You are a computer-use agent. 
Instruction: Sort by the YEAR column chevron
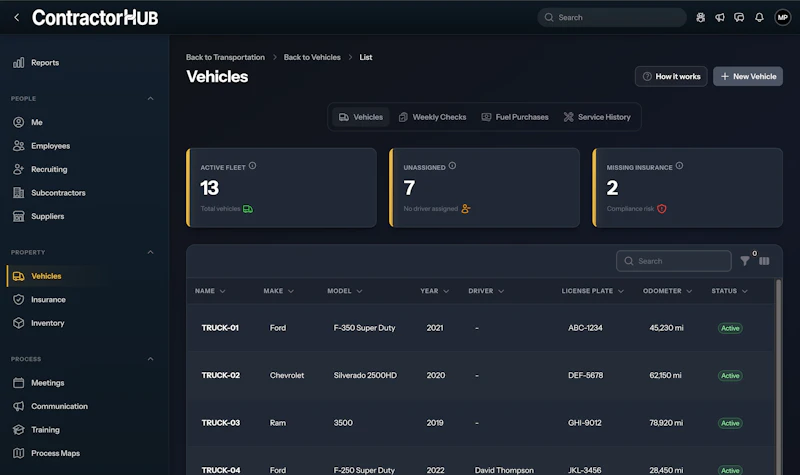[446, 291]
